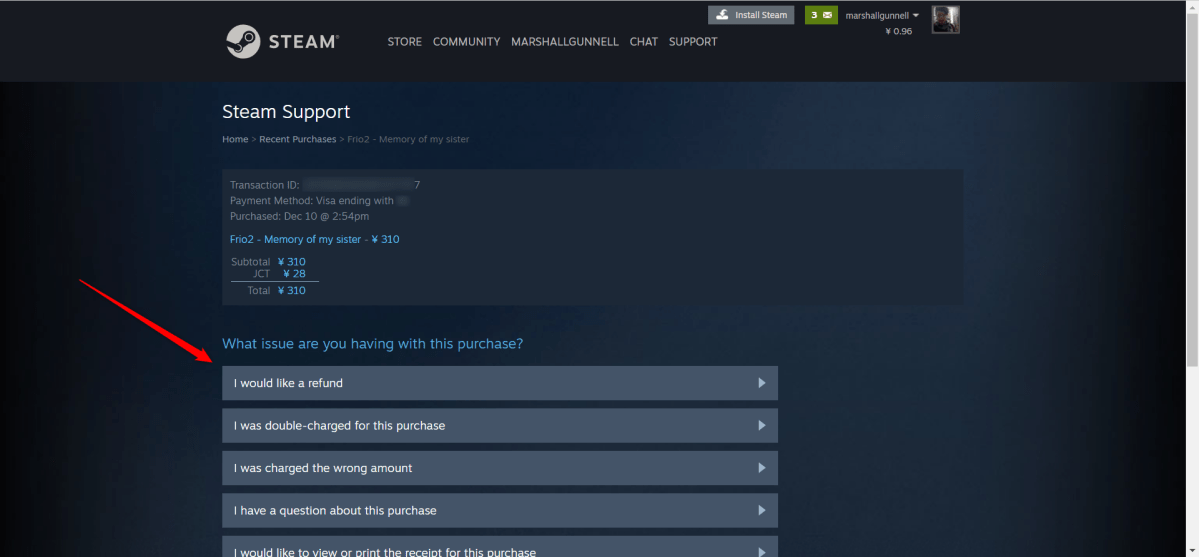Select "I was charged the wrong amount"
The image size is (1199, 557).
tap(323, 468)
